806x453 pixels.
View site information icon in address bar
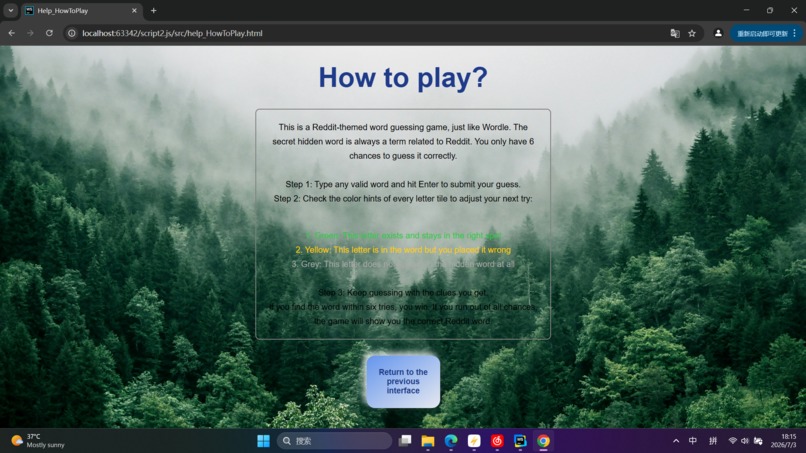[x=72, y=33]
